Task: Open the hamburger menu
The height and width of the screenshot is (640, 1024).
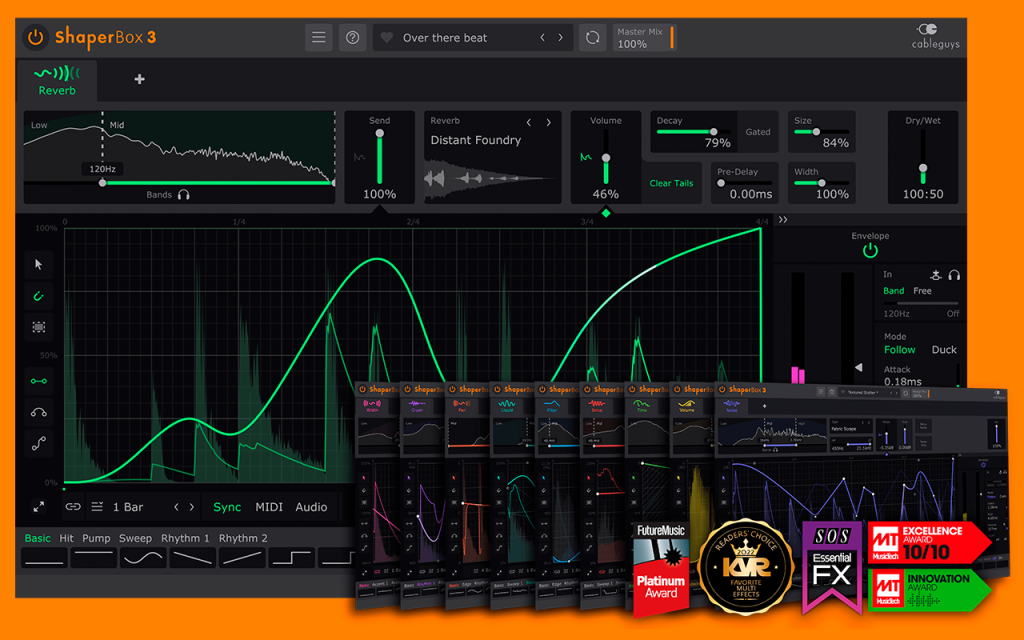Action: [x=319, y=37]
